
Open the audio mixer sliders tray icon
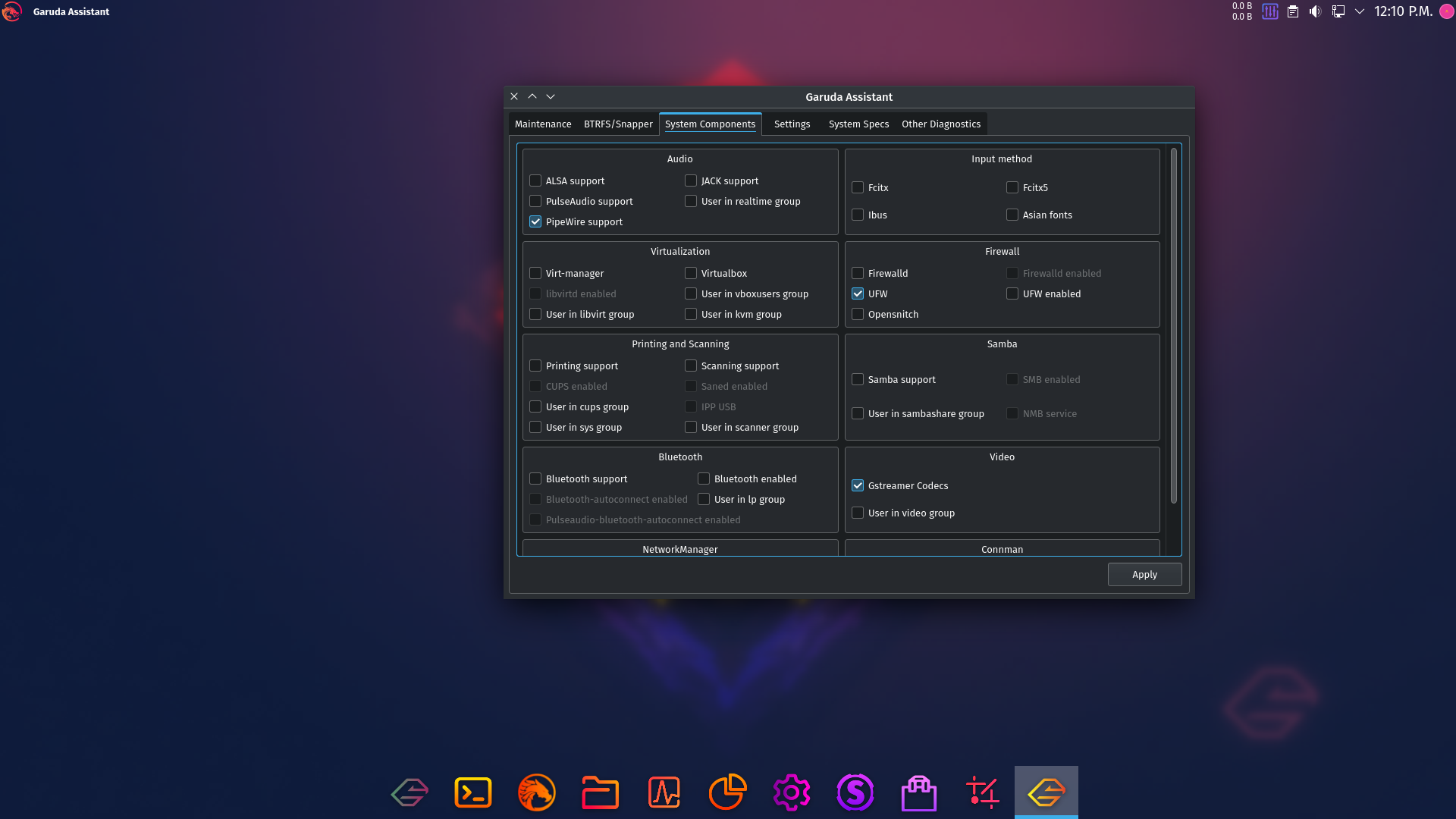tap(1270, 11)
